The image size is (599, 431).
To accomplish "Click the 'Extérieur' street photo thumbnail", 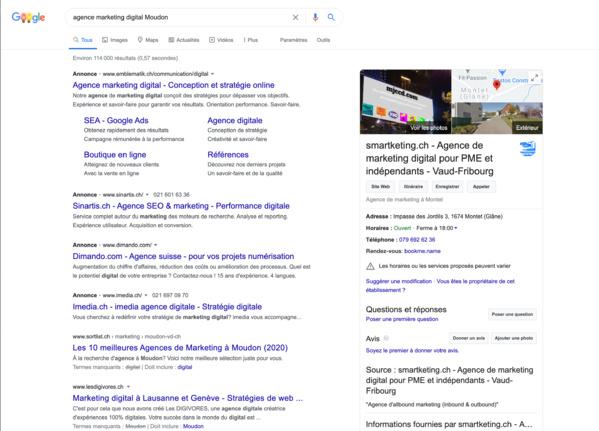I will click(x=497, y=118).
